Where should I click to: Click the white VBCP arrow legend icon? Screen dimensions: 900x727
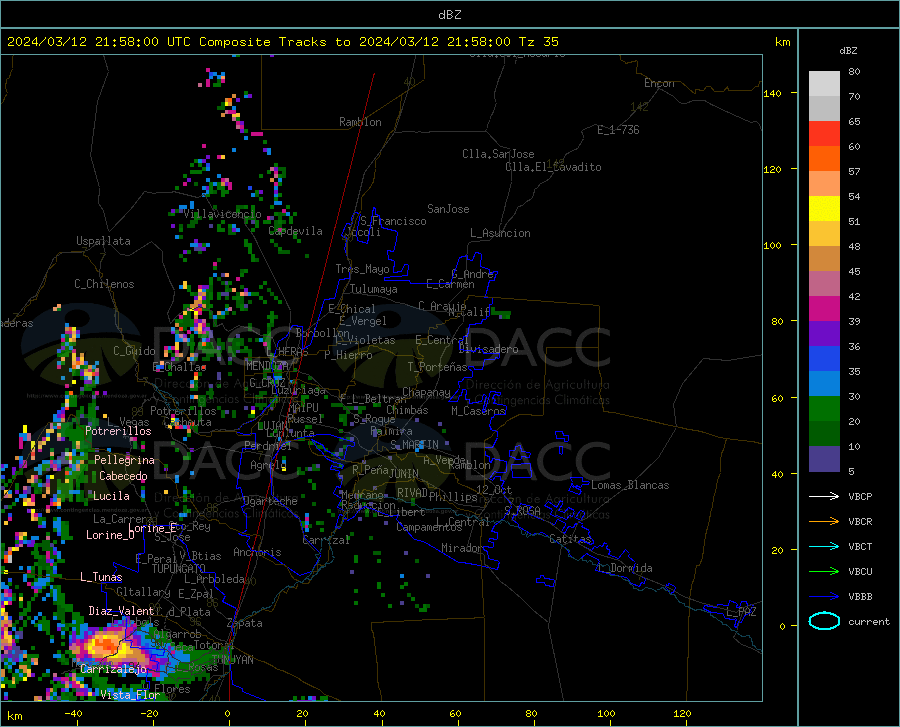[824, 496]
